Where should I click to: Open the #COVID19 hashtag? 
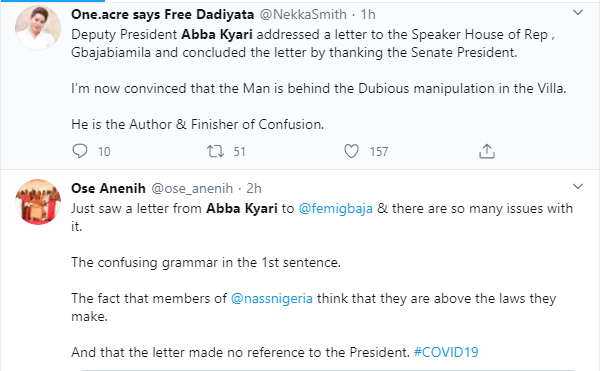pyautogui.click(x=446, y=352)
